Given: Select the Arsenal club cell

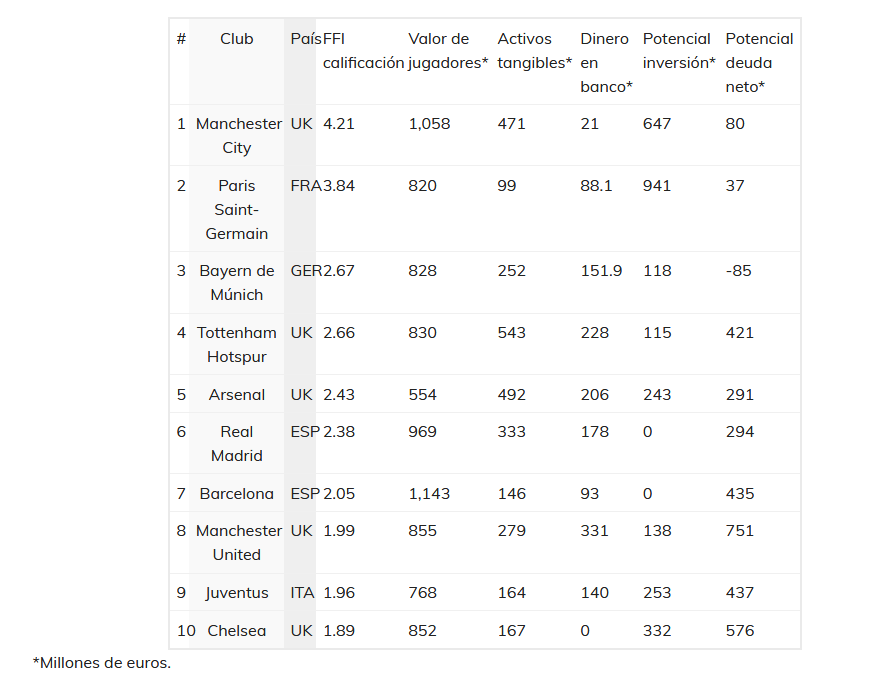Looking at the screenshot, I should (236, 394).
